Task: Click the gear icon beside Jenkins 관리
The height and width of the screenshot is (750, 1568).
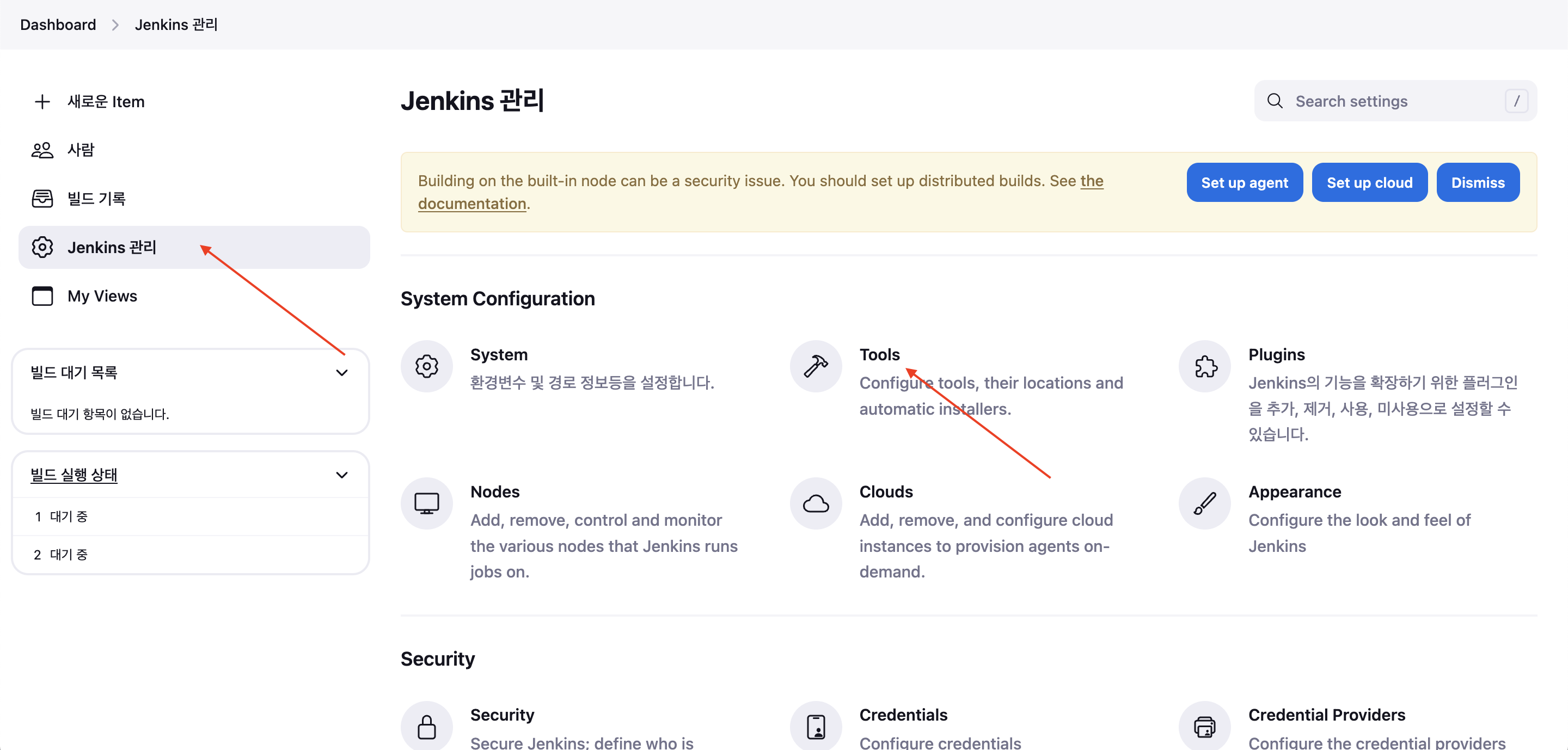Action: [x=42, y=248]
